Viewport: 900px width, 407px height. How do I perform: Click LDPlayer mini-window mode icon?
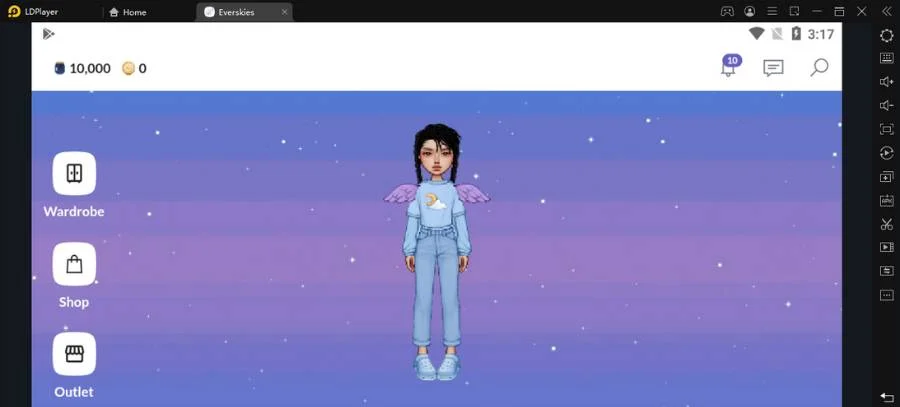(794, 11)
